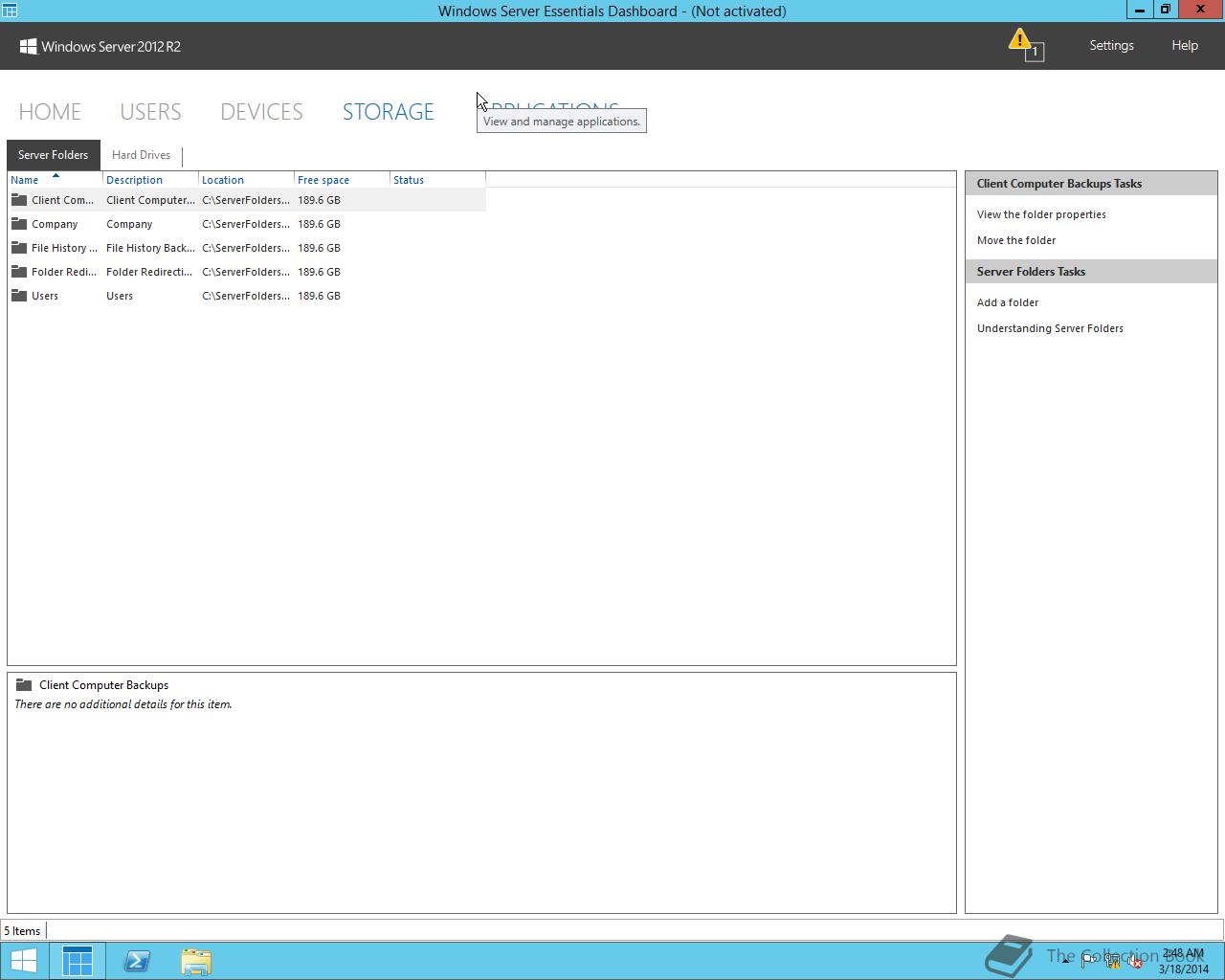Click folder icon in the details pane
1225x980 pixels.
pyautogui.click(x=25, y=685)
